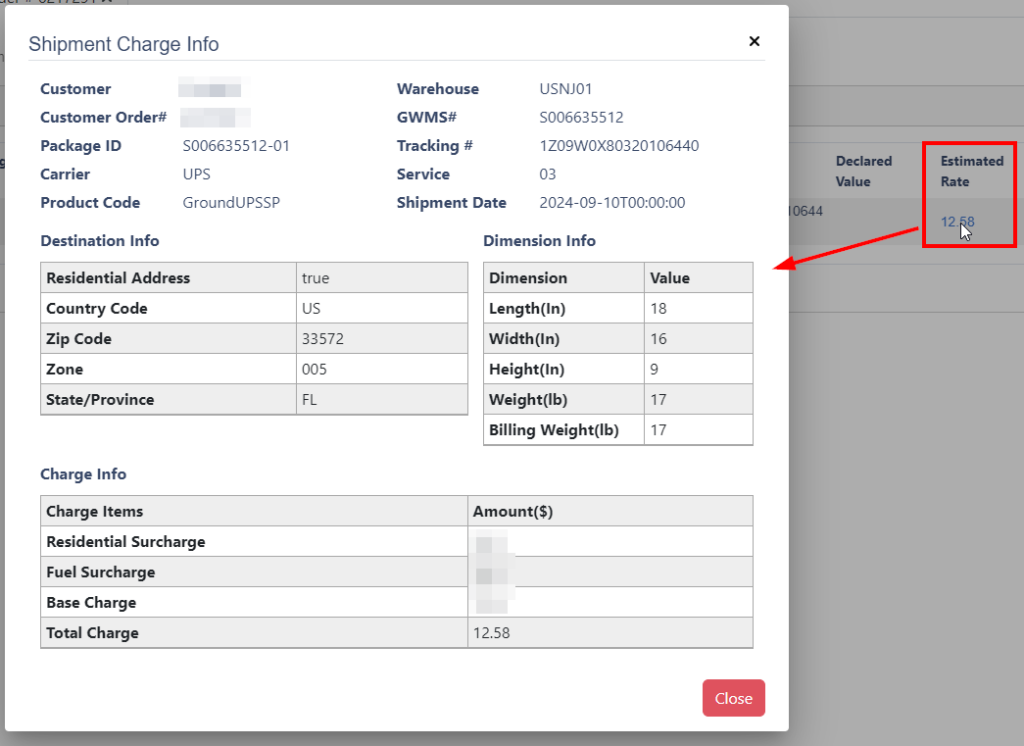Click the Customer Order# label
This screenshot has height=746, width=1024.
[103, 118]
